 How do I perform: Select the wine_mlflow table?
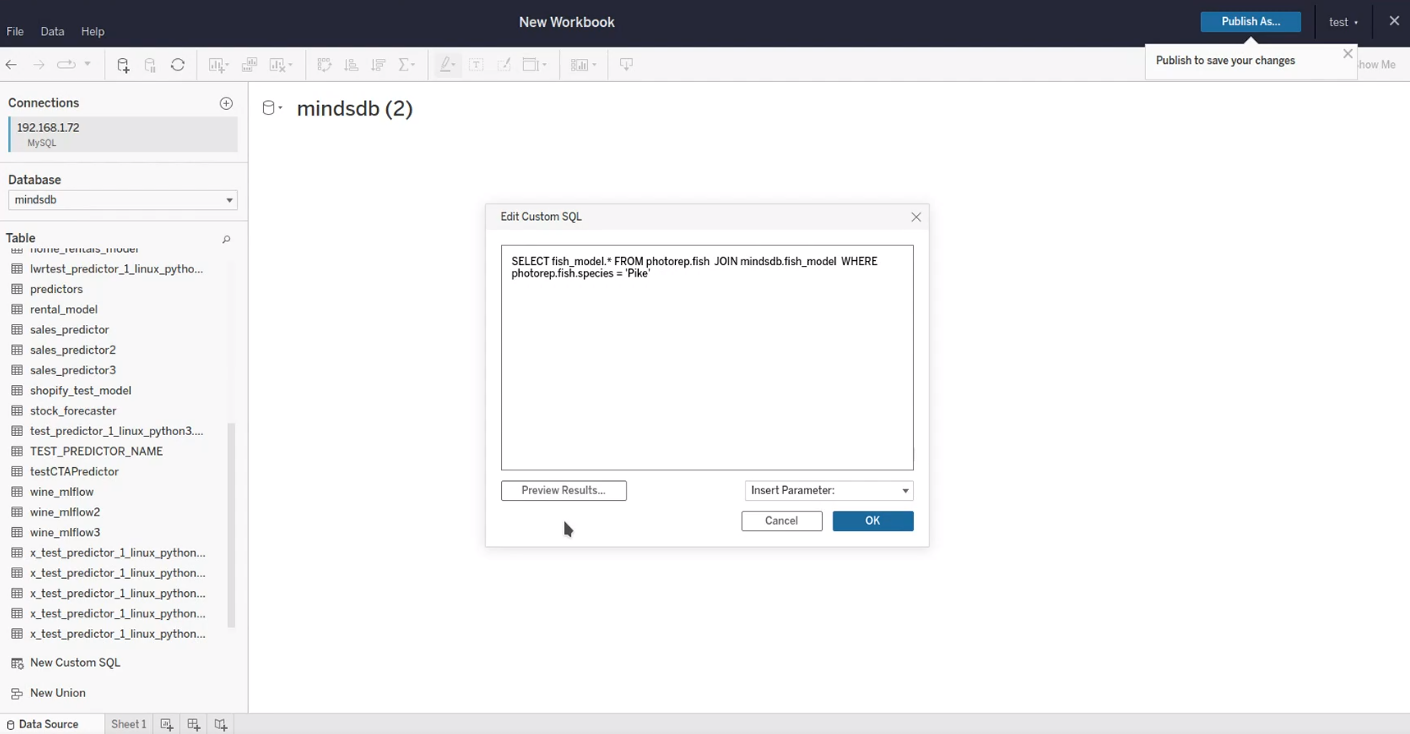point(61,492)
